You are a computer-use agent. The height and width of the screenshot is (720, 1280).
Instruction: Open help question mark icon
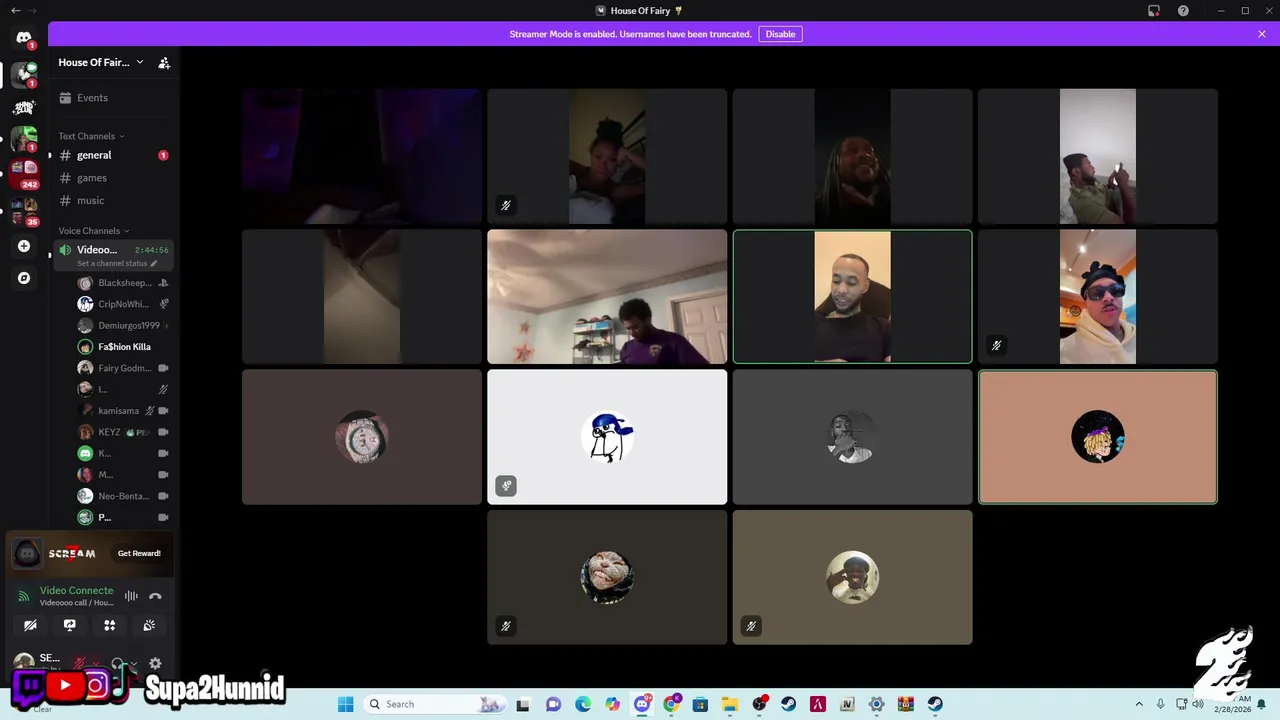[1184, 10]
